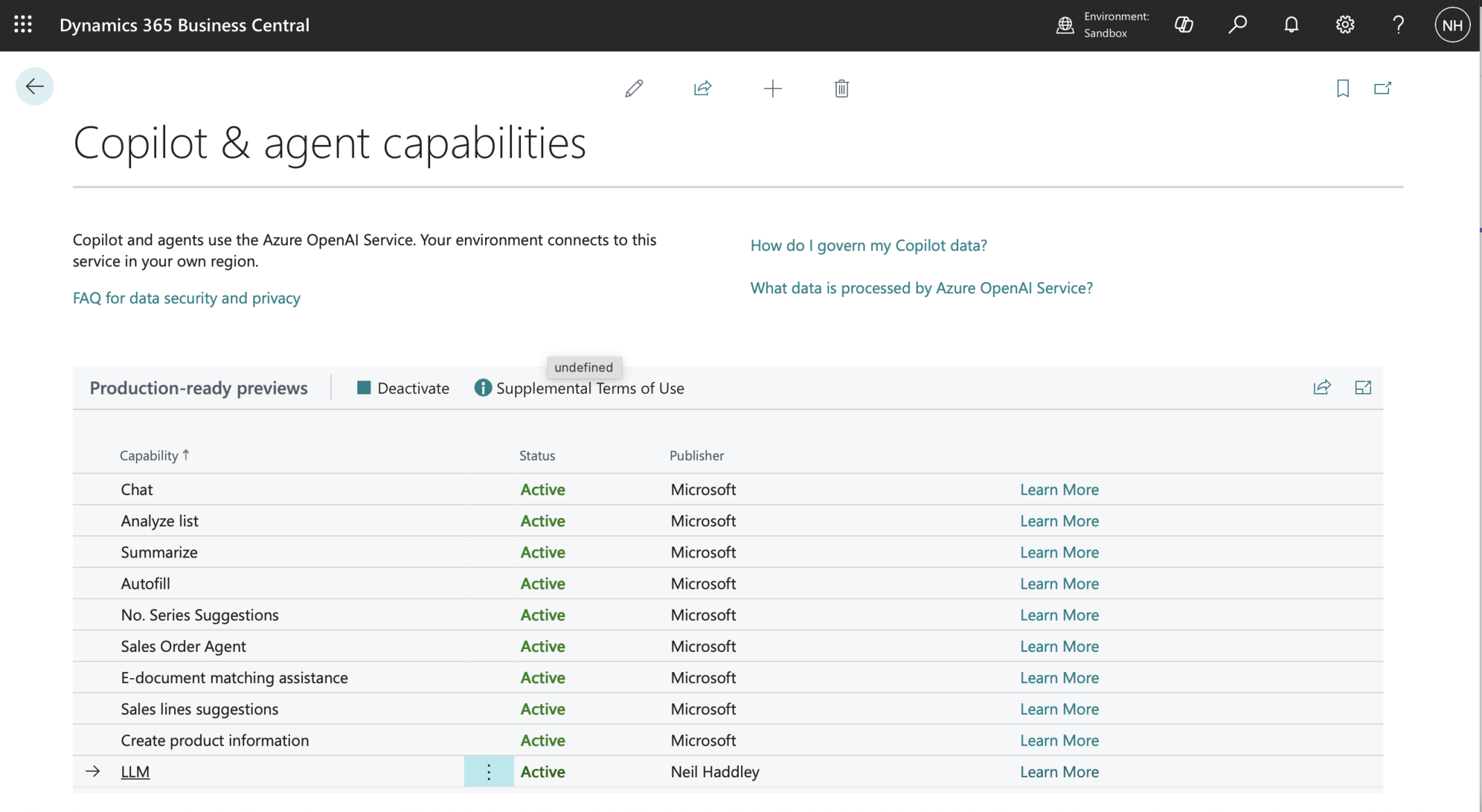Click Learn More for Sales Order Agent

[1059, 646]
